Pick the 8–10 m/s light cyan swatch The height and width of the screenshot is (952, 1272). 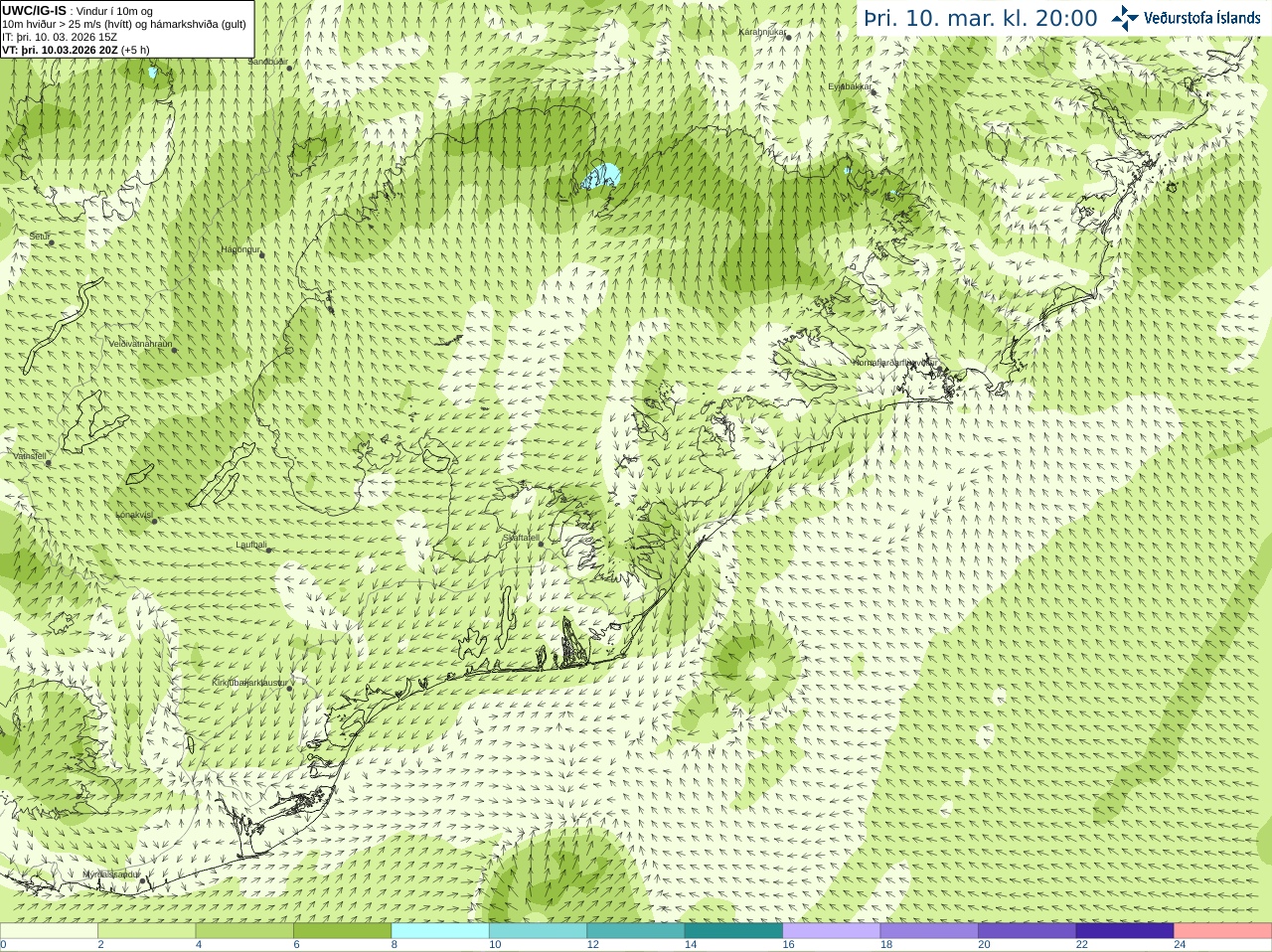tap(440, 931)
